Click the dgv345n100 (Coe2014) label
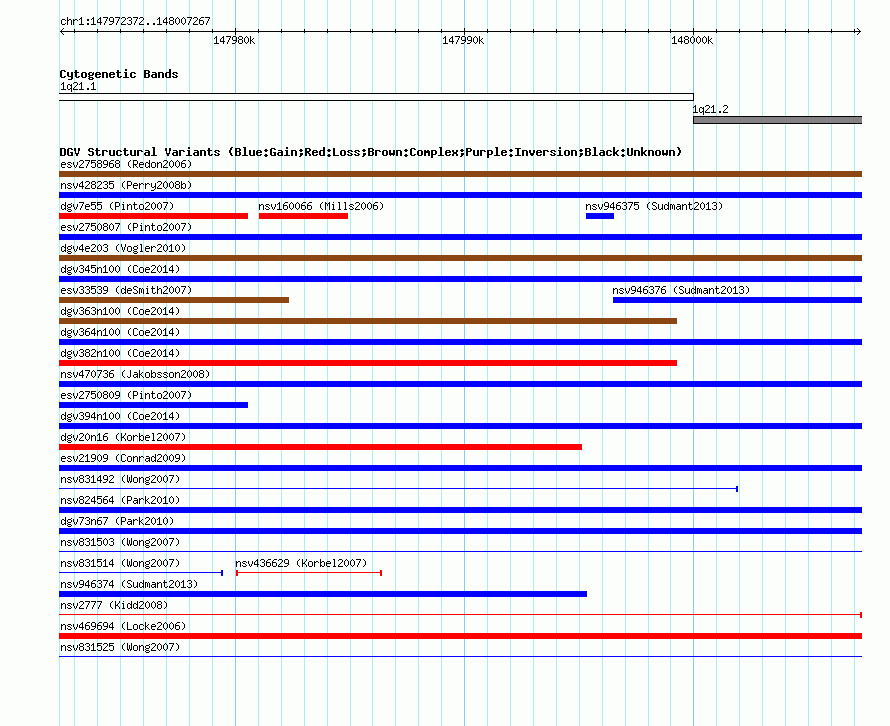Image resolution: width=890 pixels, height=726 pixels. pyautogui.click(x=120, y=269)
